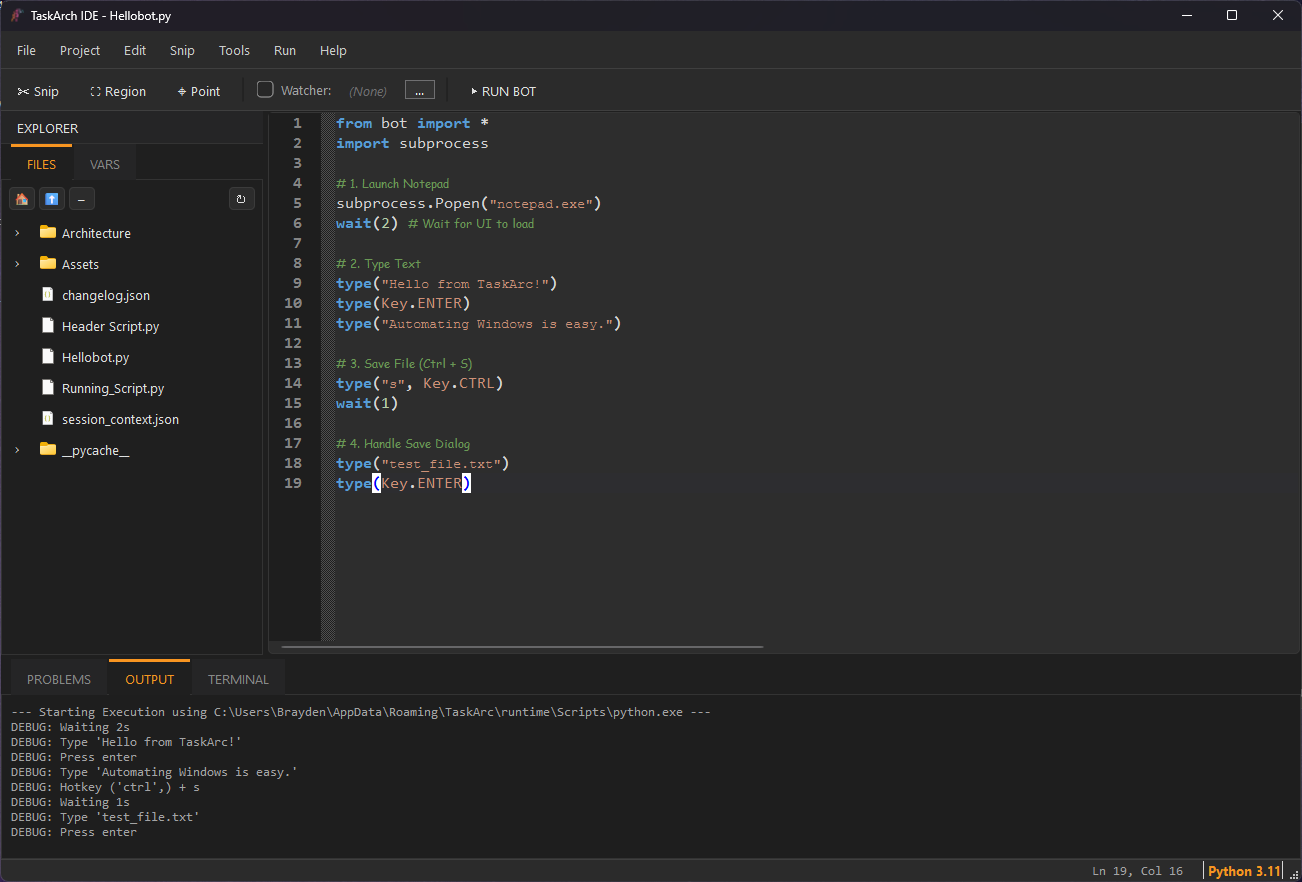Viewport: 1302px width, 882px height.
Task: Click the Architecture folder icon
Action: click(x=48, y=232)
